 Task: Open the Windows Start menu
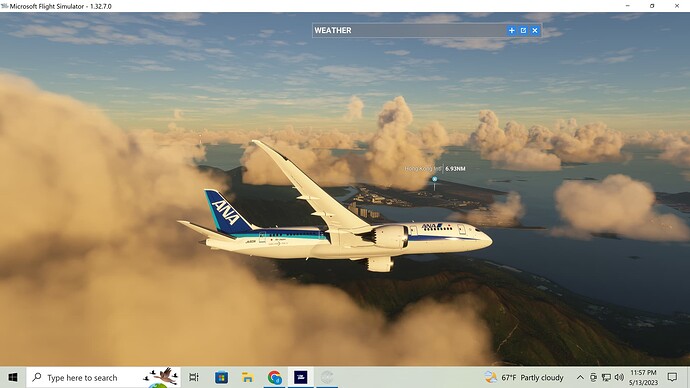click(x=13, y=377)
